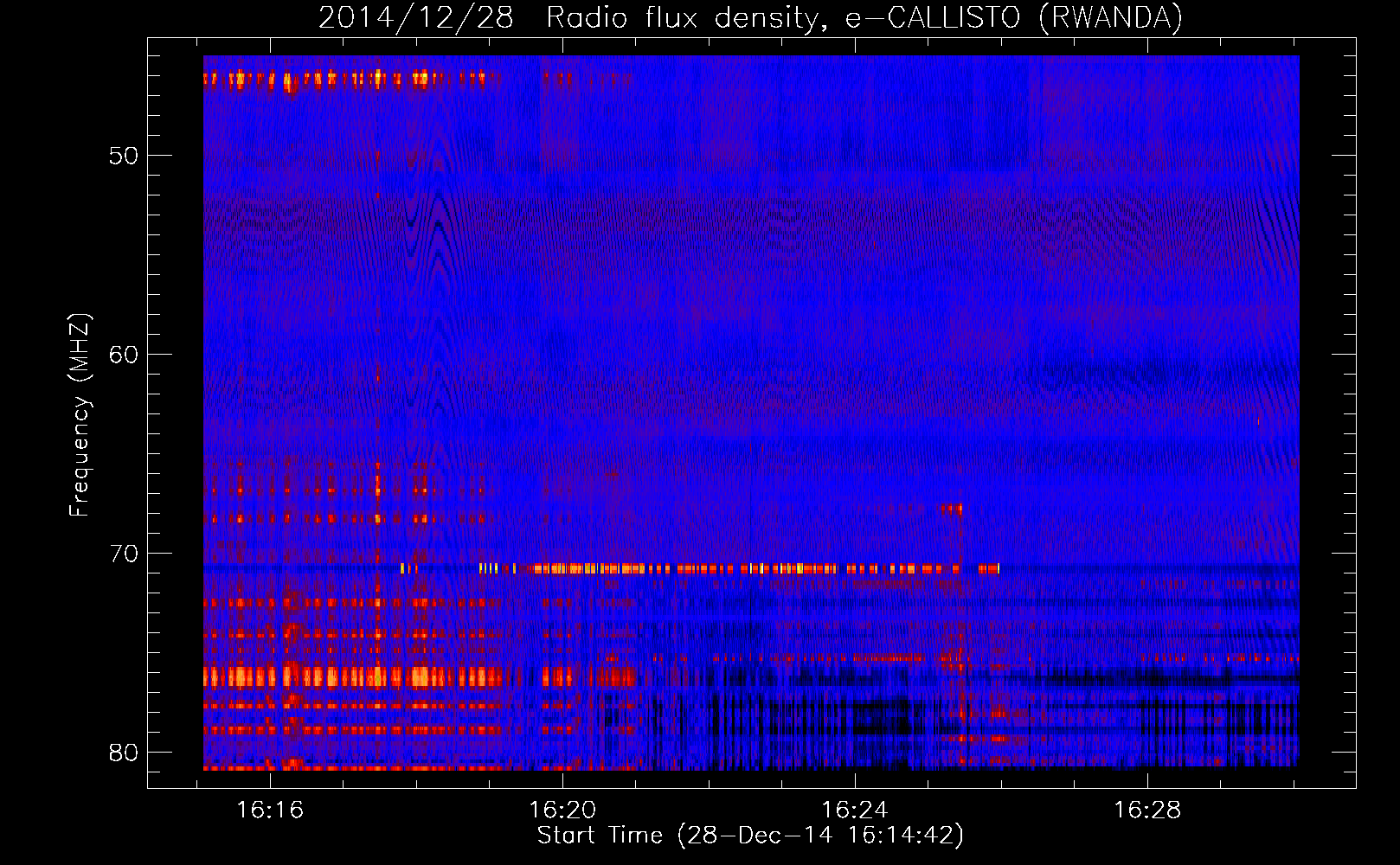Click the 50 tick label on the frequency axis

pos(124,156)
